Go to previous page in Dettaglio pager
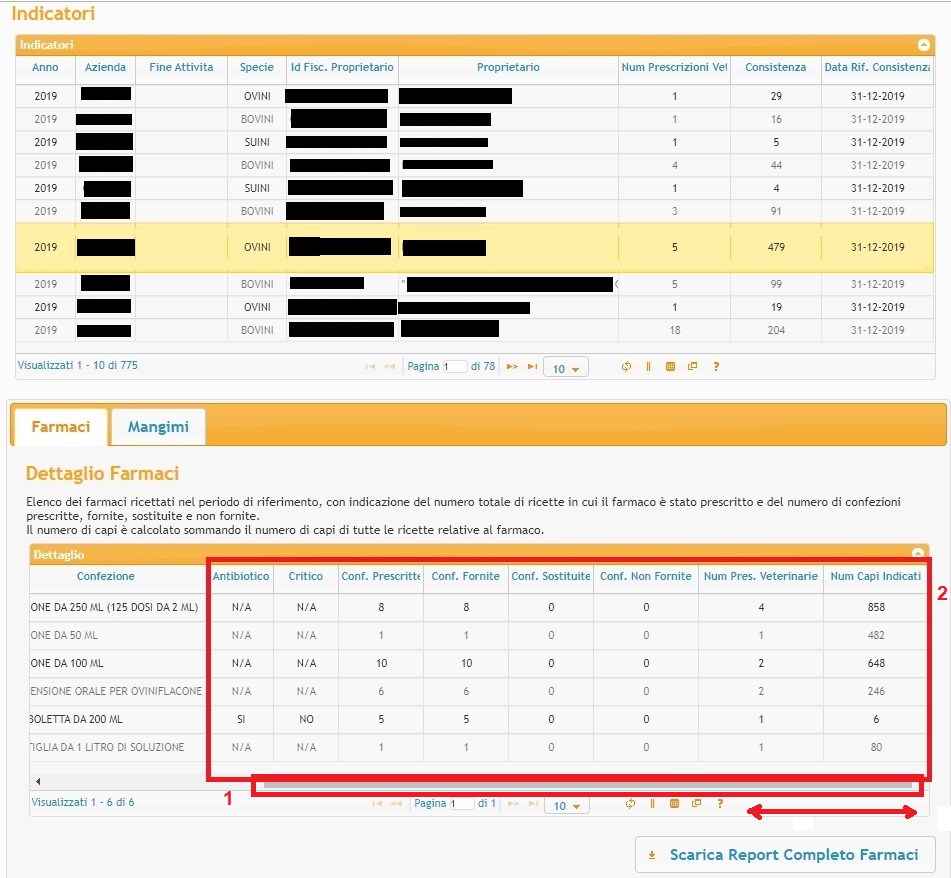 [397, 803]
